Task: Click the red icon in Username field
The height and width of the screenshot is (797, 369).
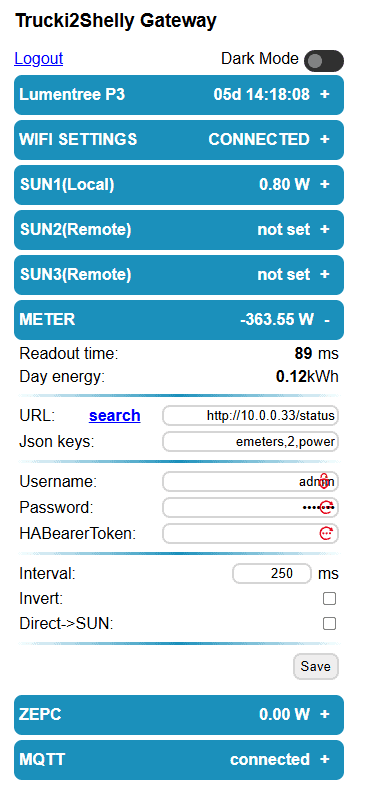Action: point(325,480)
